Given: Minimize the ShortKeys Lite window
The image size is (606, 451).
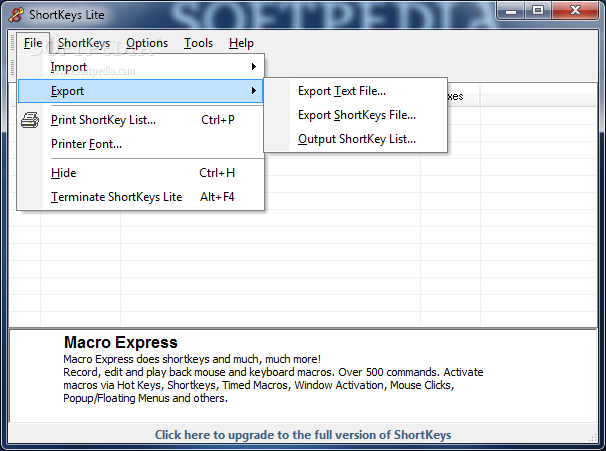Looking at the screenshot, I should coord(511,11).
